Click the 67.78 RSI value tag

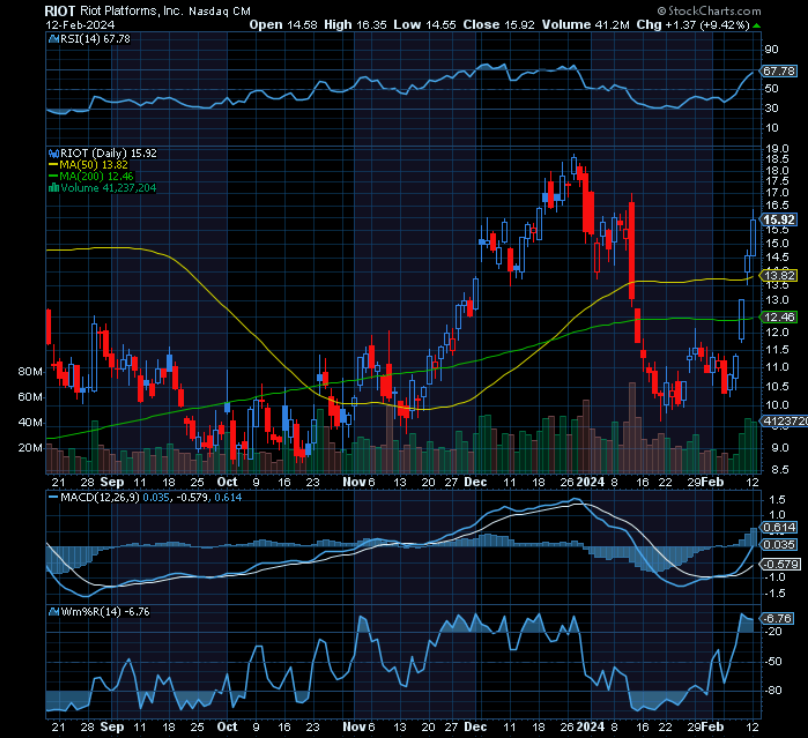point(779,72)
